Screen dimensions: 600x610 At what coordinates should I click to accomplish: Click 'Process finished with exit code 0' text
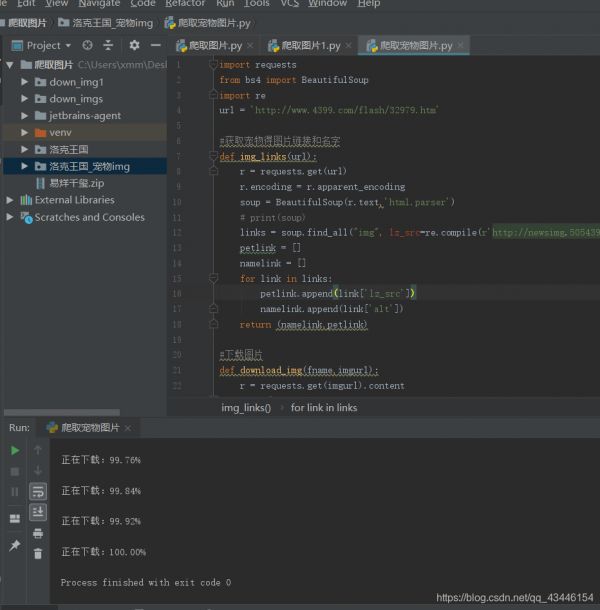146,582
